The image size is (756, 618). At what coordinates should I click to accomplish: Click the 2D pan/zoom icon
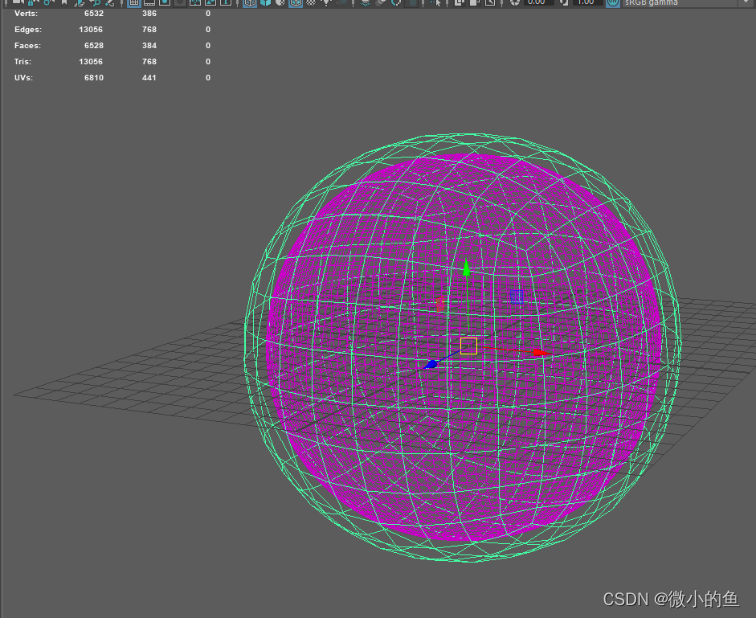click(x=94, y=2)
